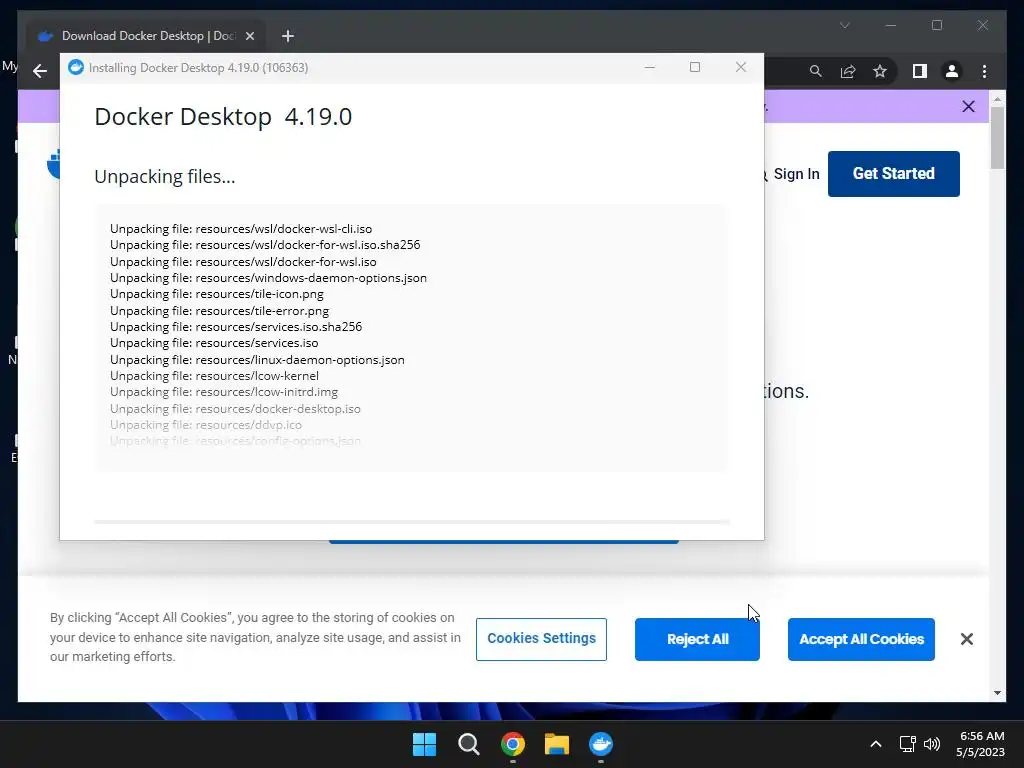Click the Docker Desktop 4.19.0 heading
The height and width of the screenshot is (768, 1024).
pyautogui.click(x=223, y=117)
